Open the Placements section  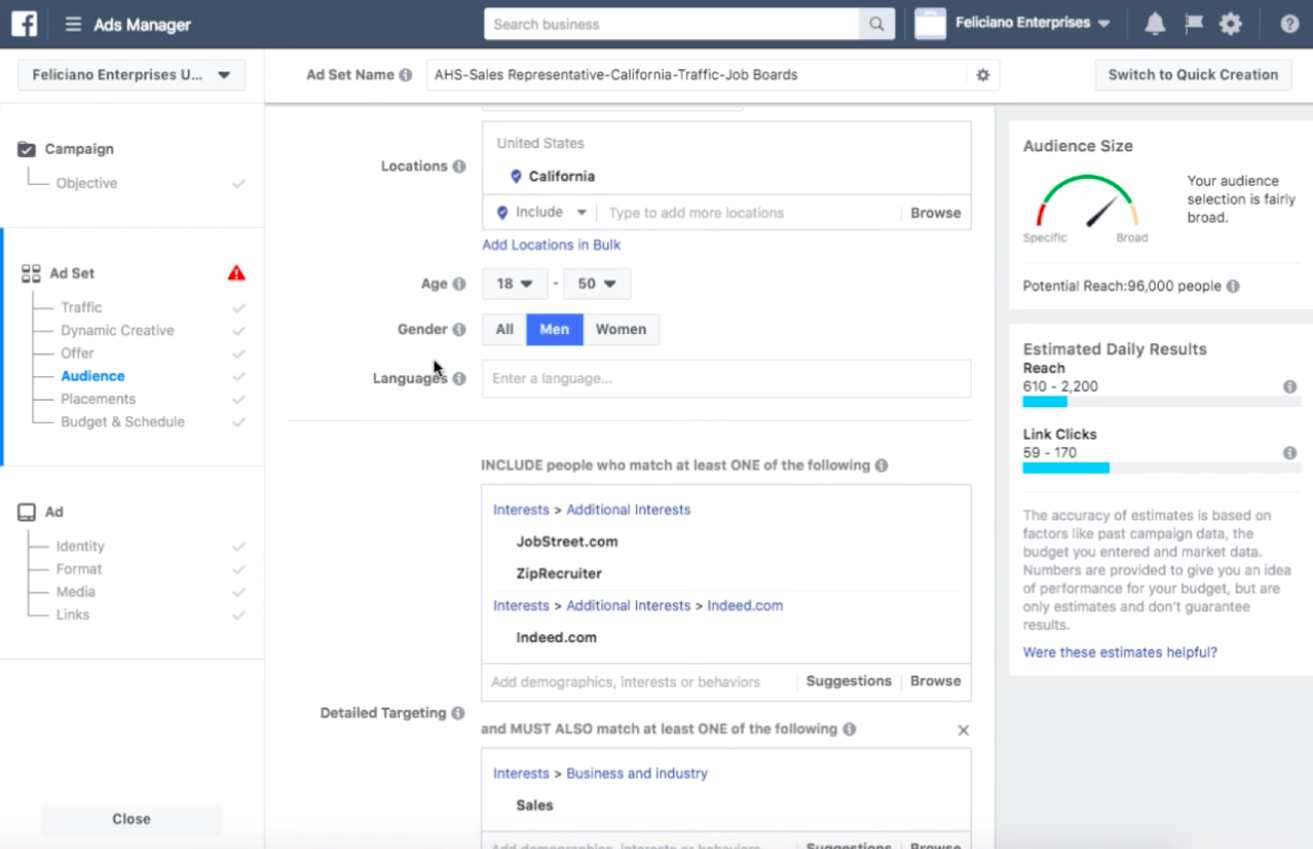(98, 399)
